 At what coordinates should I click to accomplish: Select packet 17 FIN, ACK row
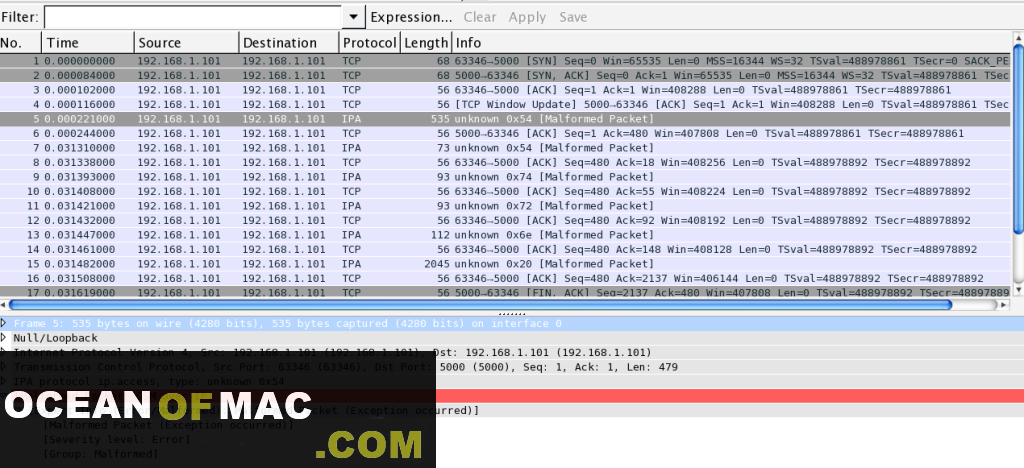click(x=505, y=291)
